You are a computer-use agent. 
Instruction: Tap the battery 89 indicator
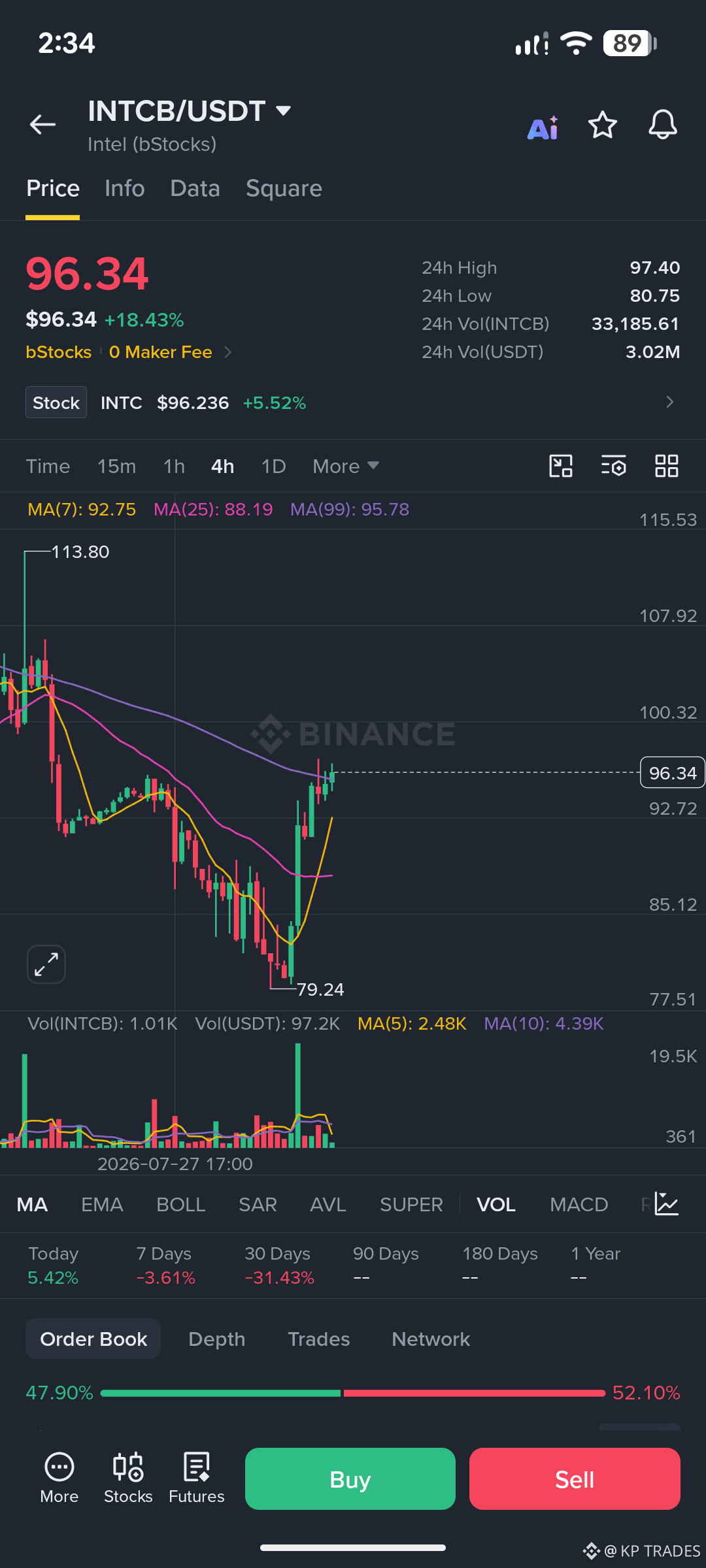(x=630, y=43)
